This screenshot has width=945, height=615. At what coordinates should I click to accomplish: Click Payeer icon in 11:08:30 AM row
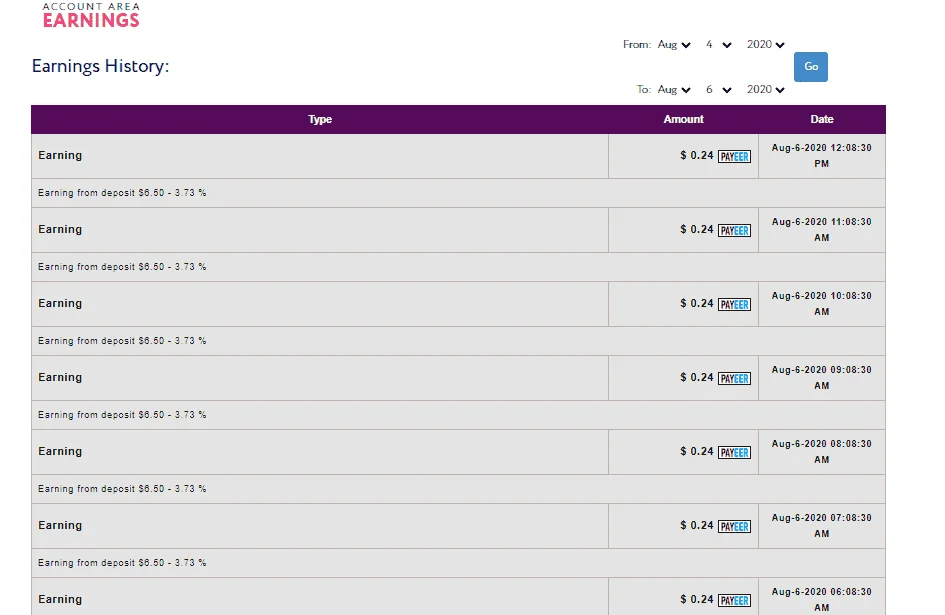(x=734, y=231)
